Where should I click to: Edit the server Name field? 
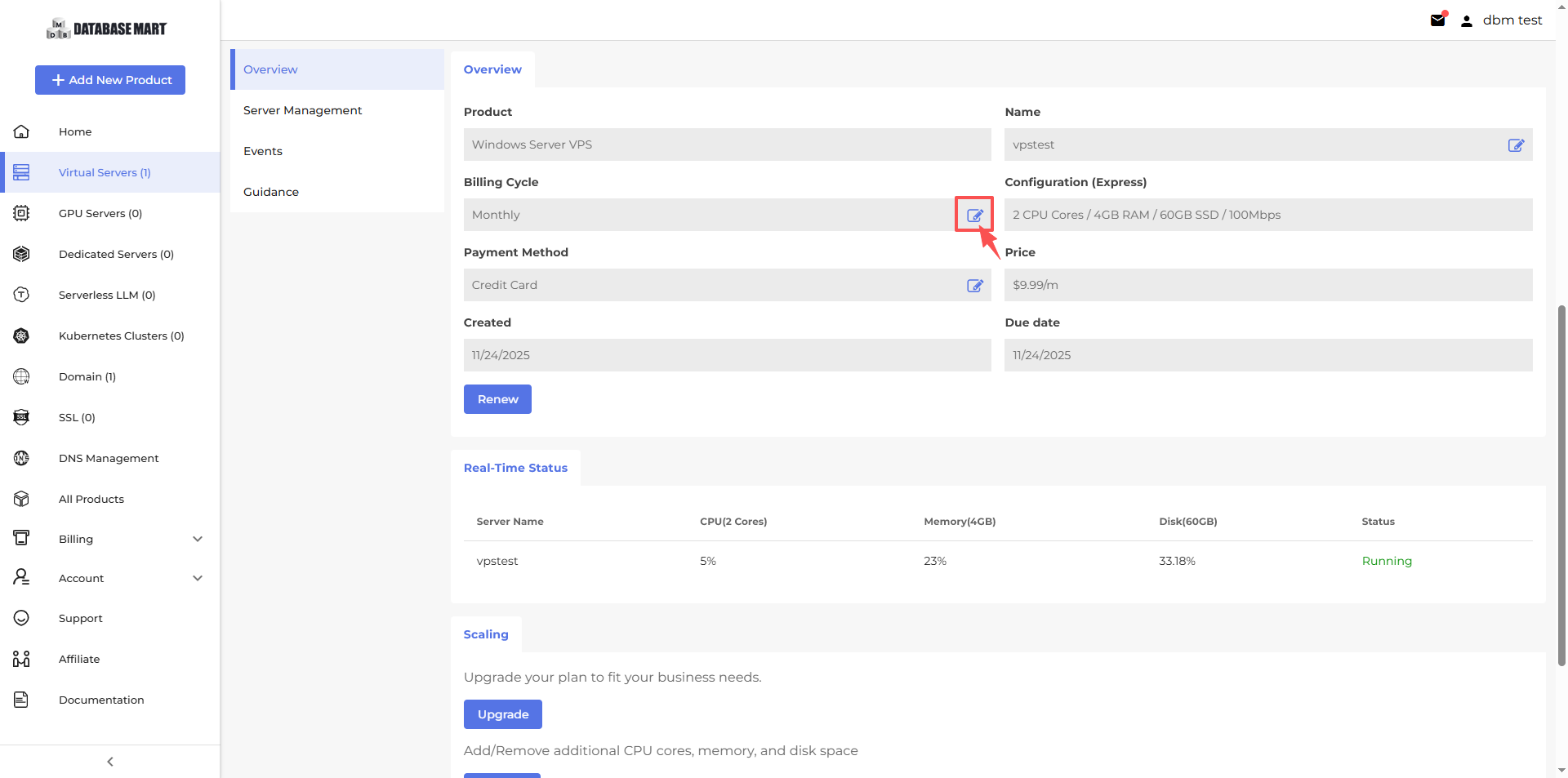tap(1516, 145)
